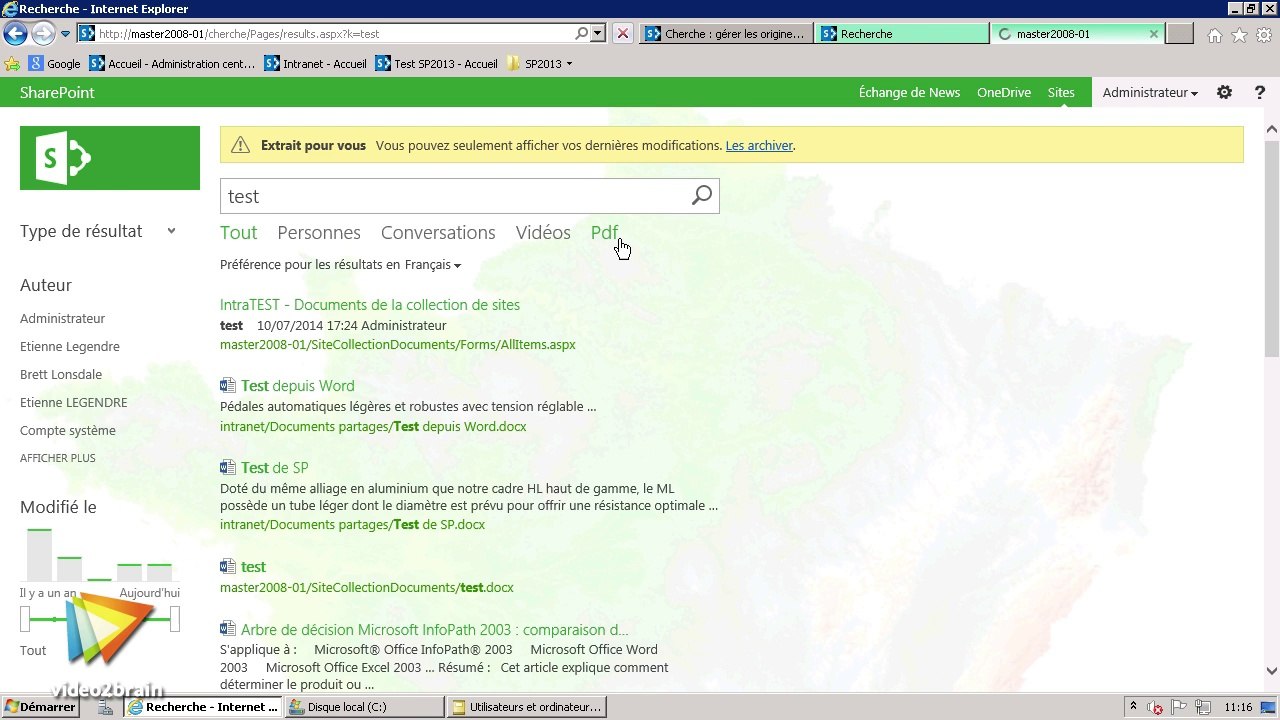Select the 'Vidéos' search vertical
Screen dimensions: 1280x720
543,233
